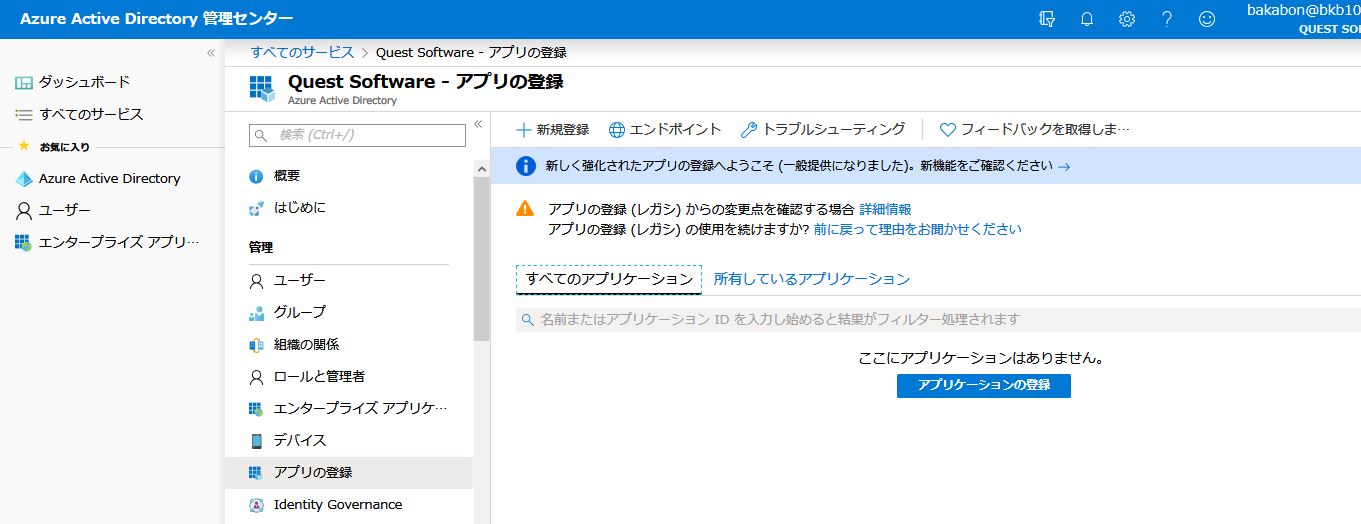Click the エンタープライズ アプリ favorites icon
Screen dimensions: 1361x524
[x=24, y=242]
